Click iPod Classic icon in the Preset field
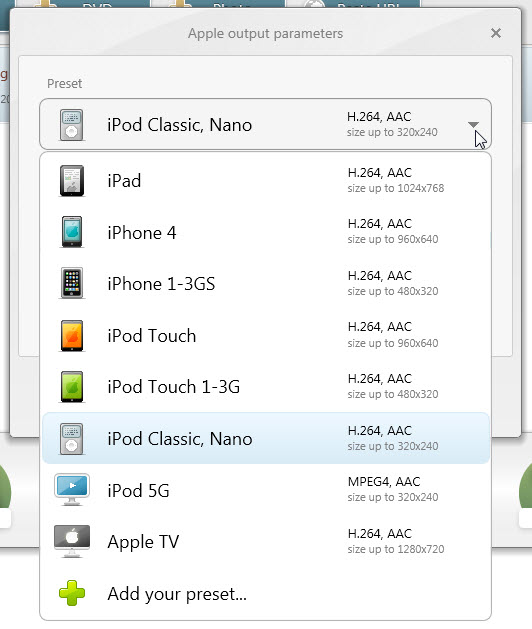 pyautogui.click(x=72, y=125)
